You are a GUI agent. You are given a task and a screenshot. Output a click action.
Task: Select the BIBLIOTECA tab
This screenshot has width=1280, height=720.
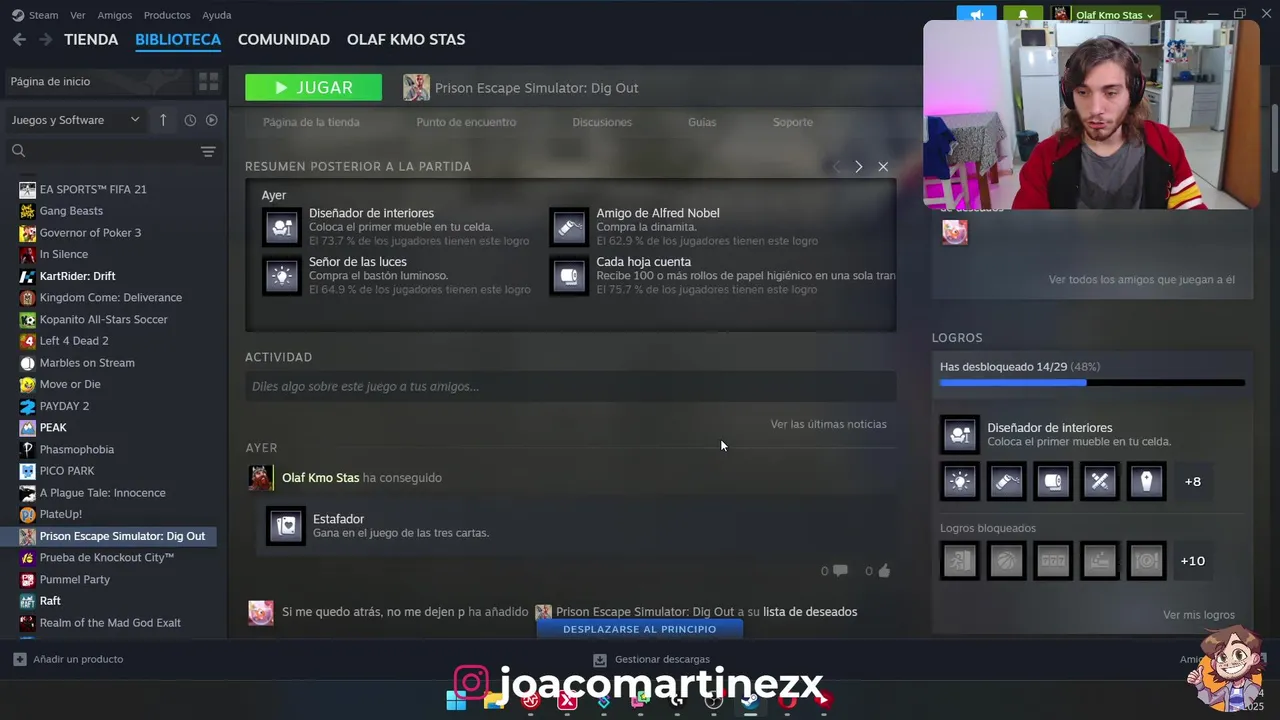click(x=178, y=39)
